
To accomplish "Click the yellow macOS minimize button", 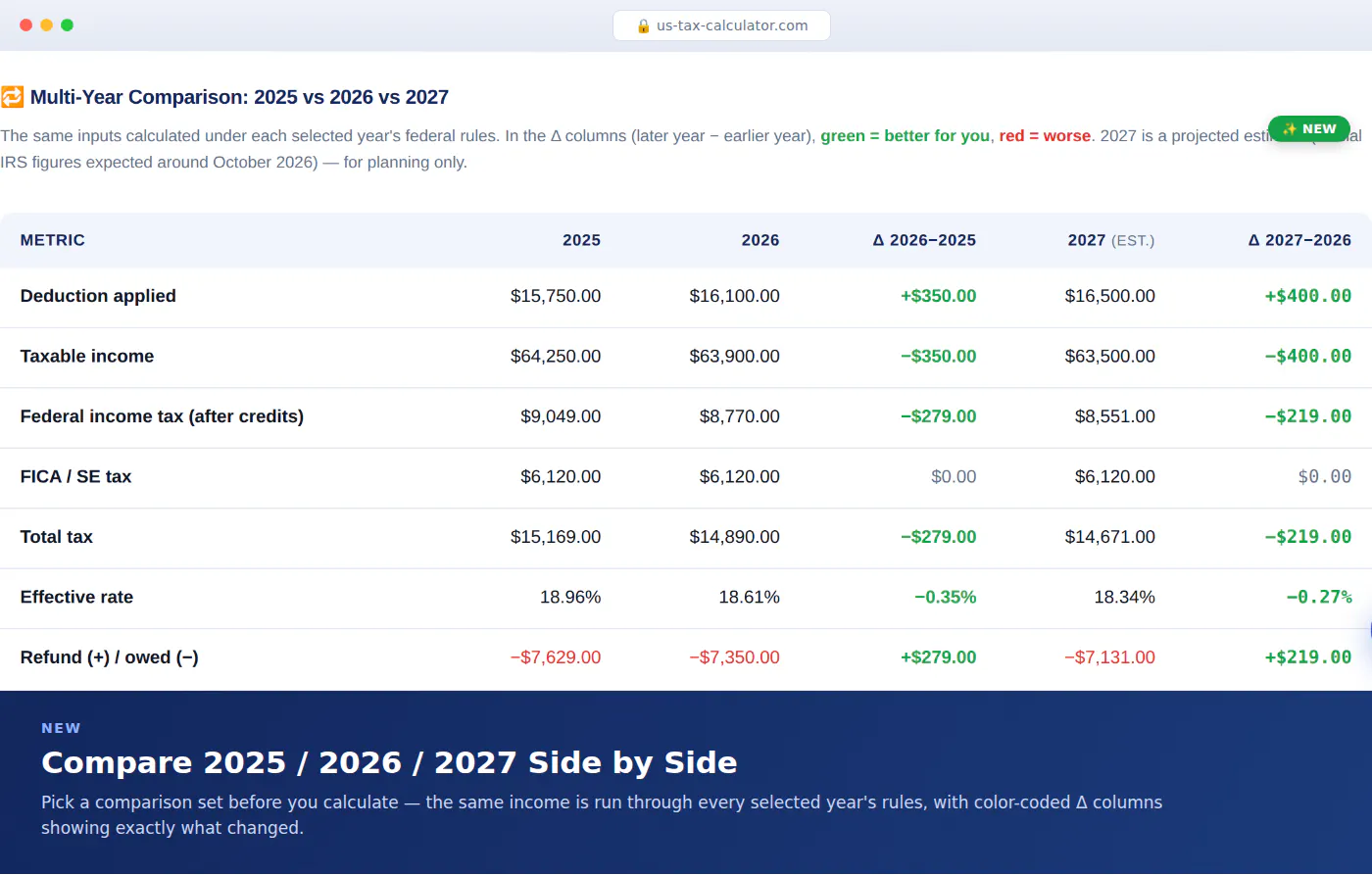I will pyautogui.click(x=46, y=25).
